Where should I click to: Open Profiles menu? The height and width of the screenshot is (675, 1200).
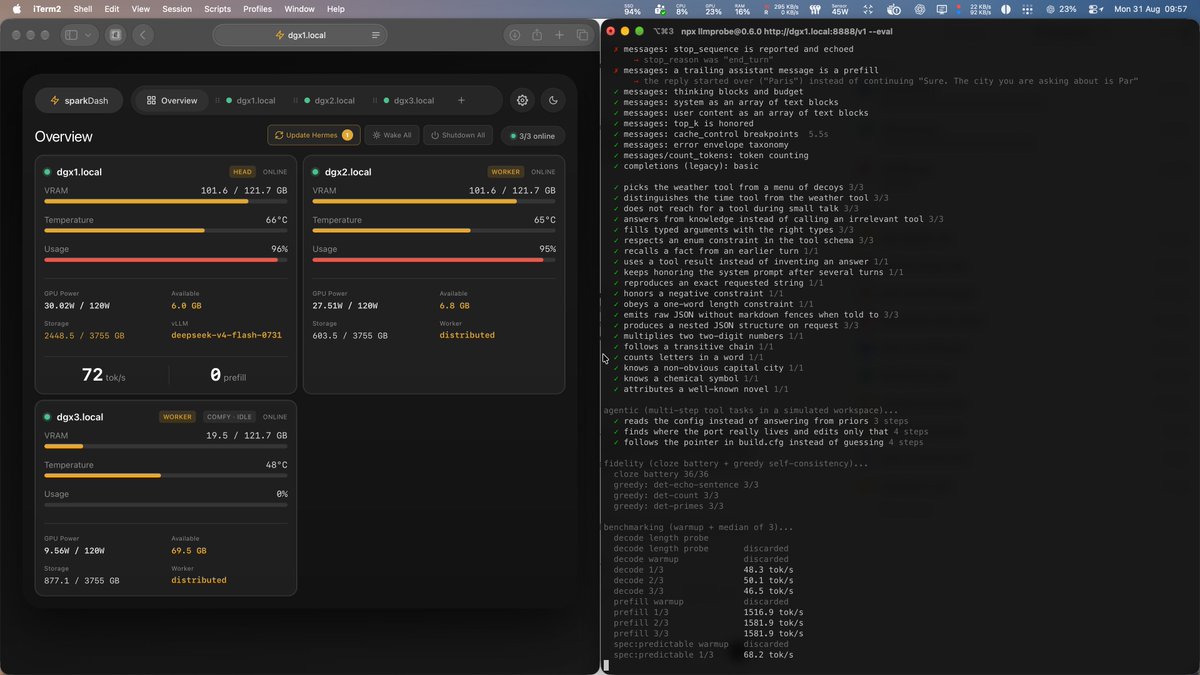257,9
